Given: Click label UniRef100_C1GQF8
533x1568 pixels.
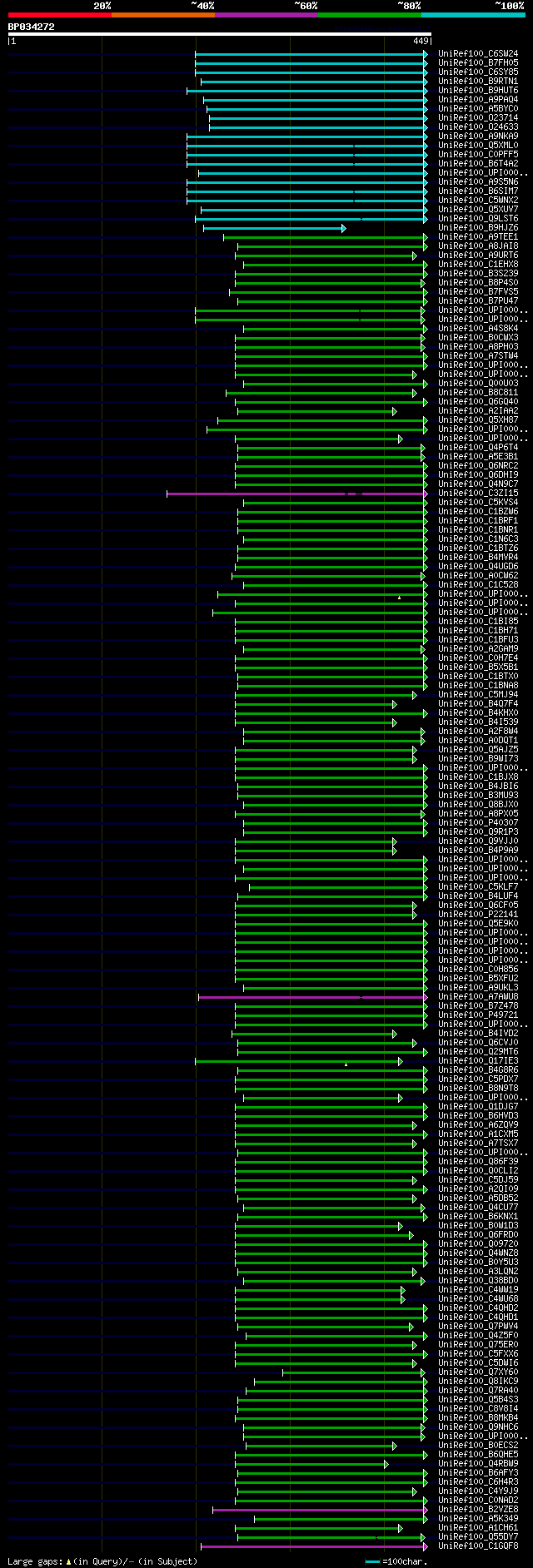Looking at the screenshot, I should 478,1546.
